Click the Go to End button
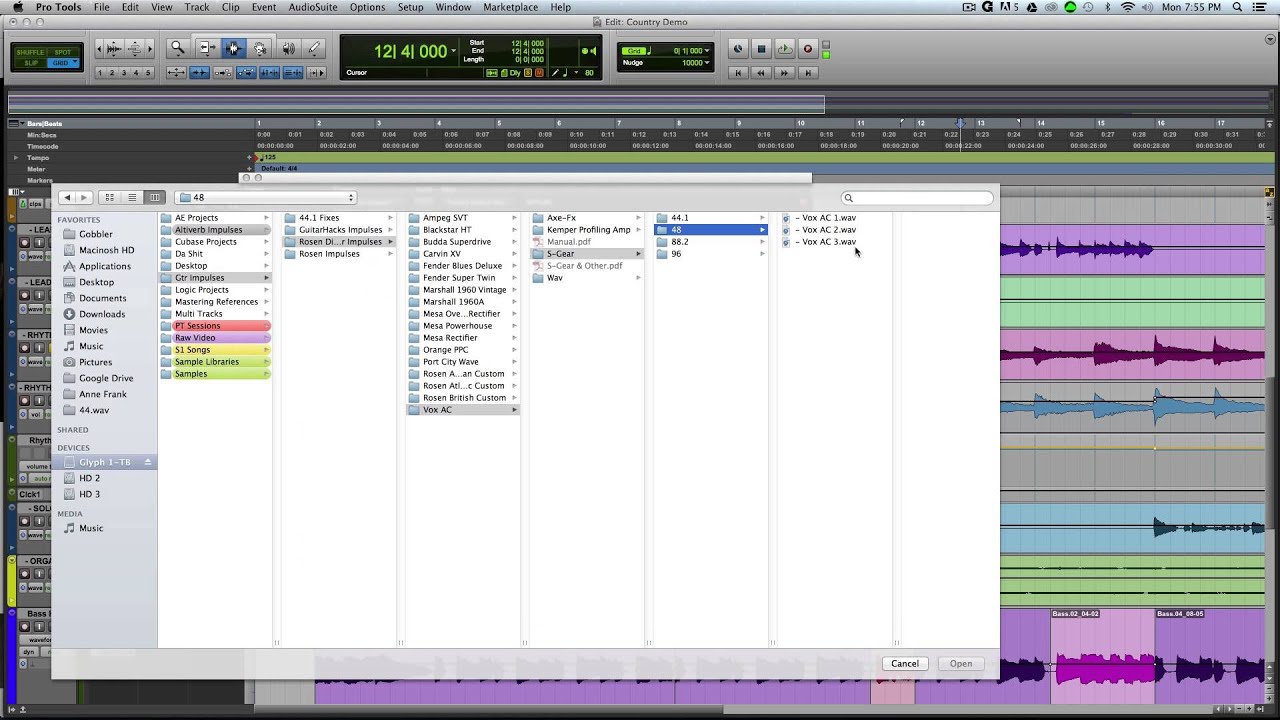Screen dimensions: 1280x720 point(808,73)
